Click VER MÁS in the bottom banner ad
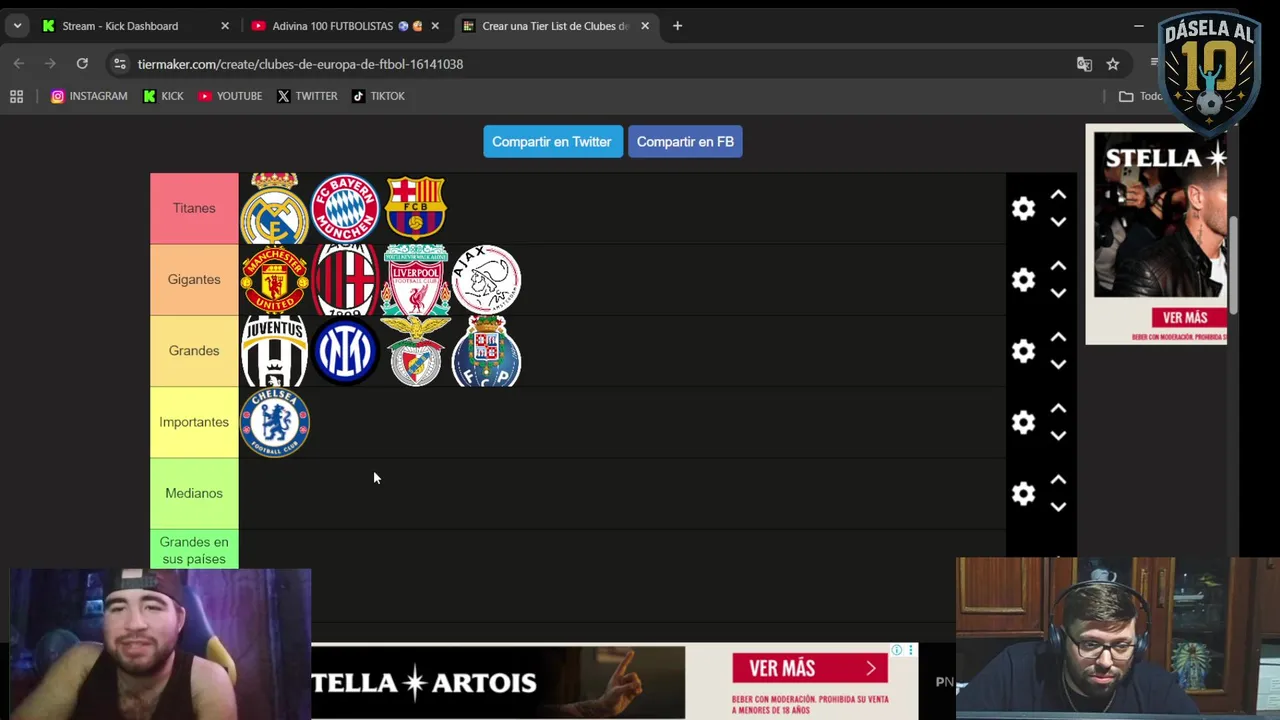1280x720 pixels. pos(810,668)
